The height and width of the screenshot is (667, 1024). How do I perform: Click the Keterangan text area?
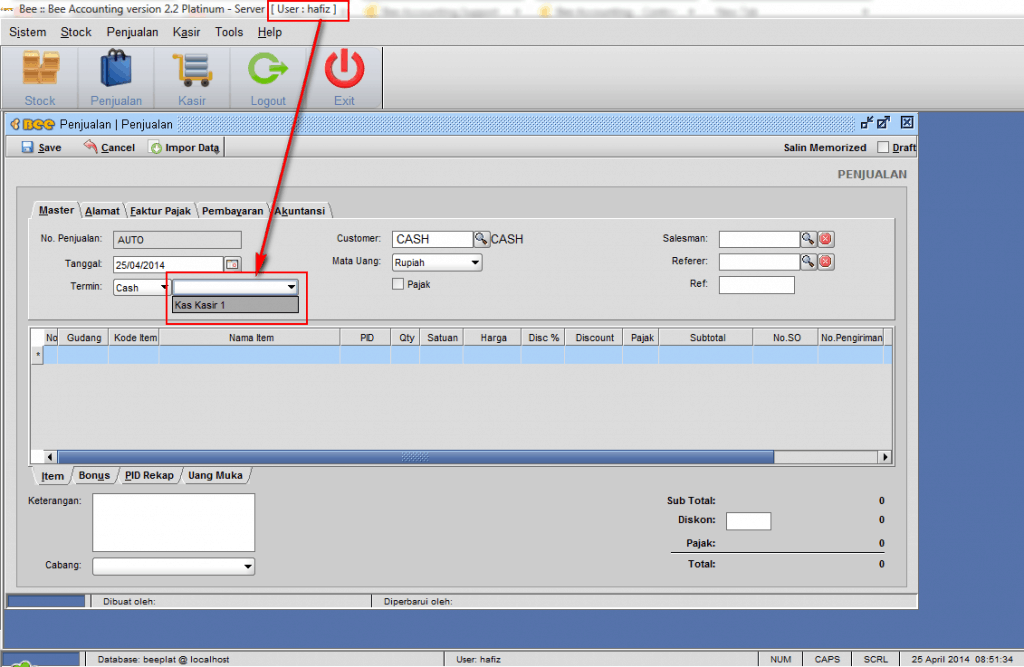[x=173, y=523]
